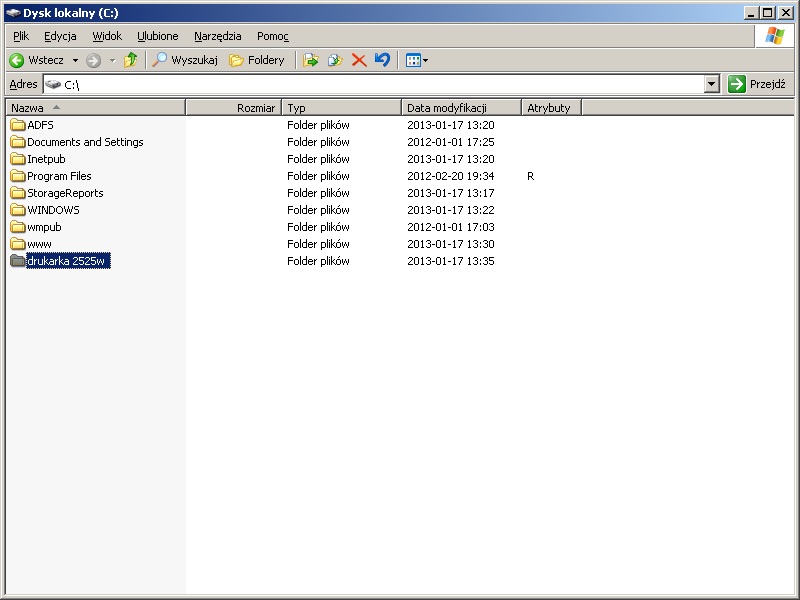Click the blue Undo arrow icon

[382, 60]
